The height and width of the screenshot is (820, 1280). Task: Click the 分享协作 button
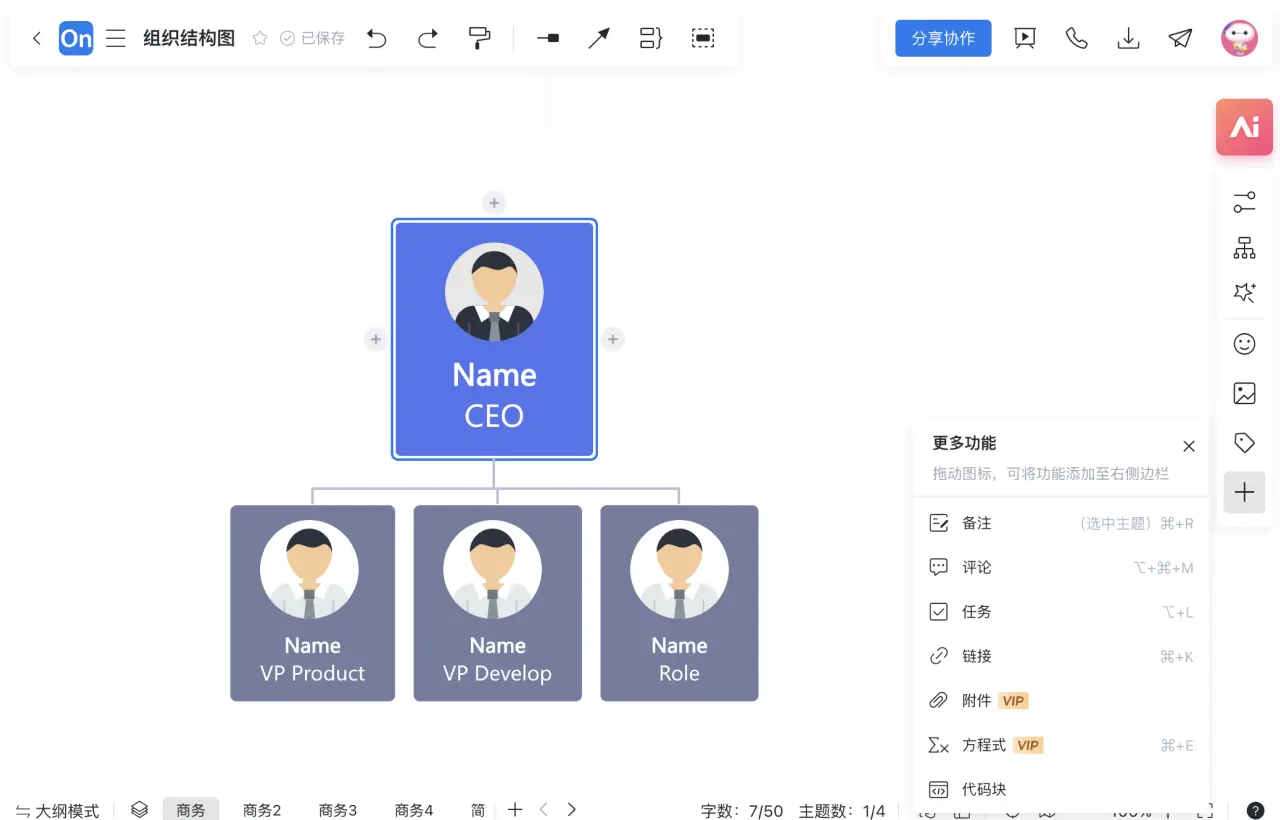click(942, 38)
